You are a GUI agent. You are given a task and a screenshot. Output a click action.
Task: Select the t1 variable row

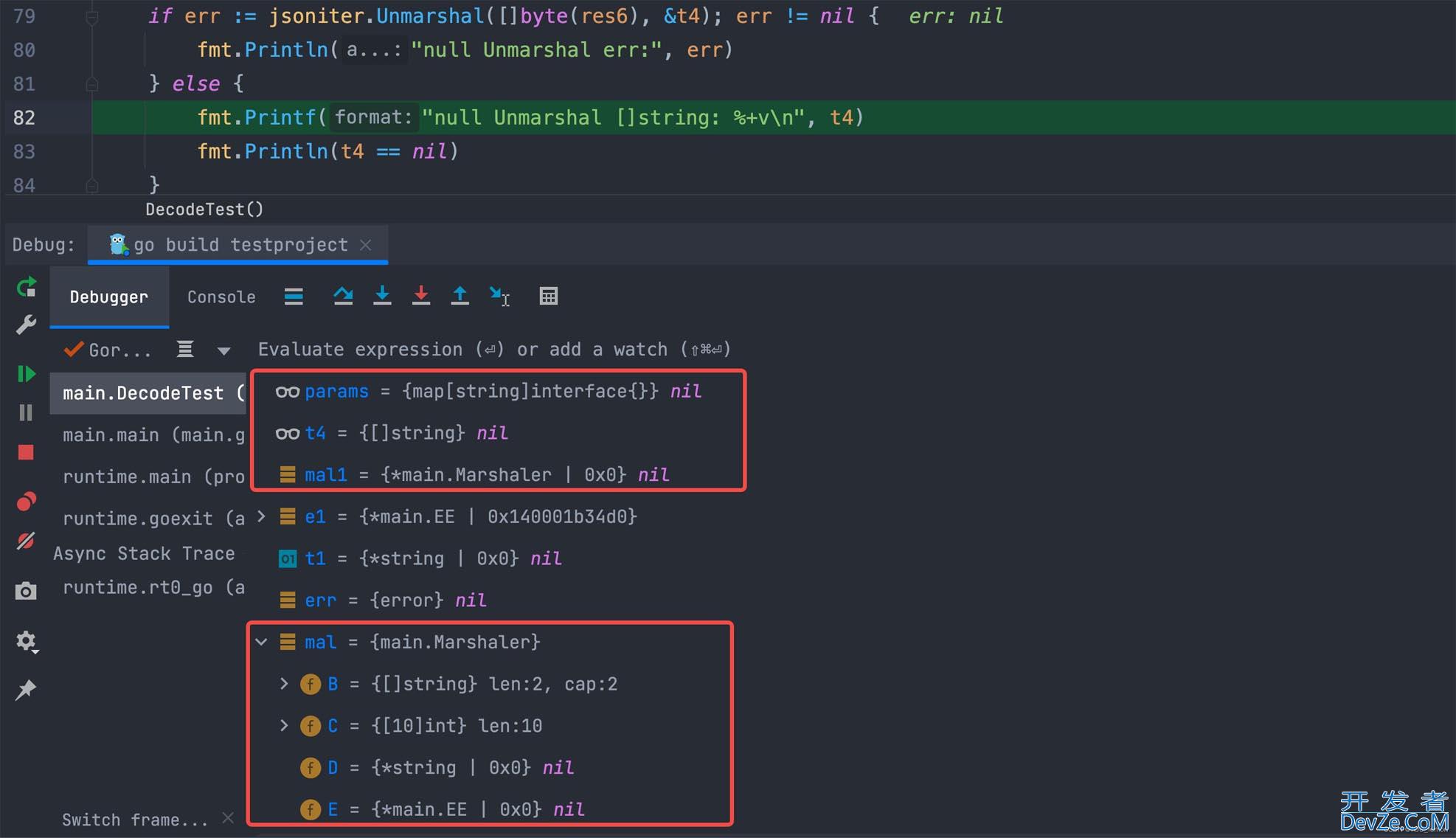[x=420, y=558]
